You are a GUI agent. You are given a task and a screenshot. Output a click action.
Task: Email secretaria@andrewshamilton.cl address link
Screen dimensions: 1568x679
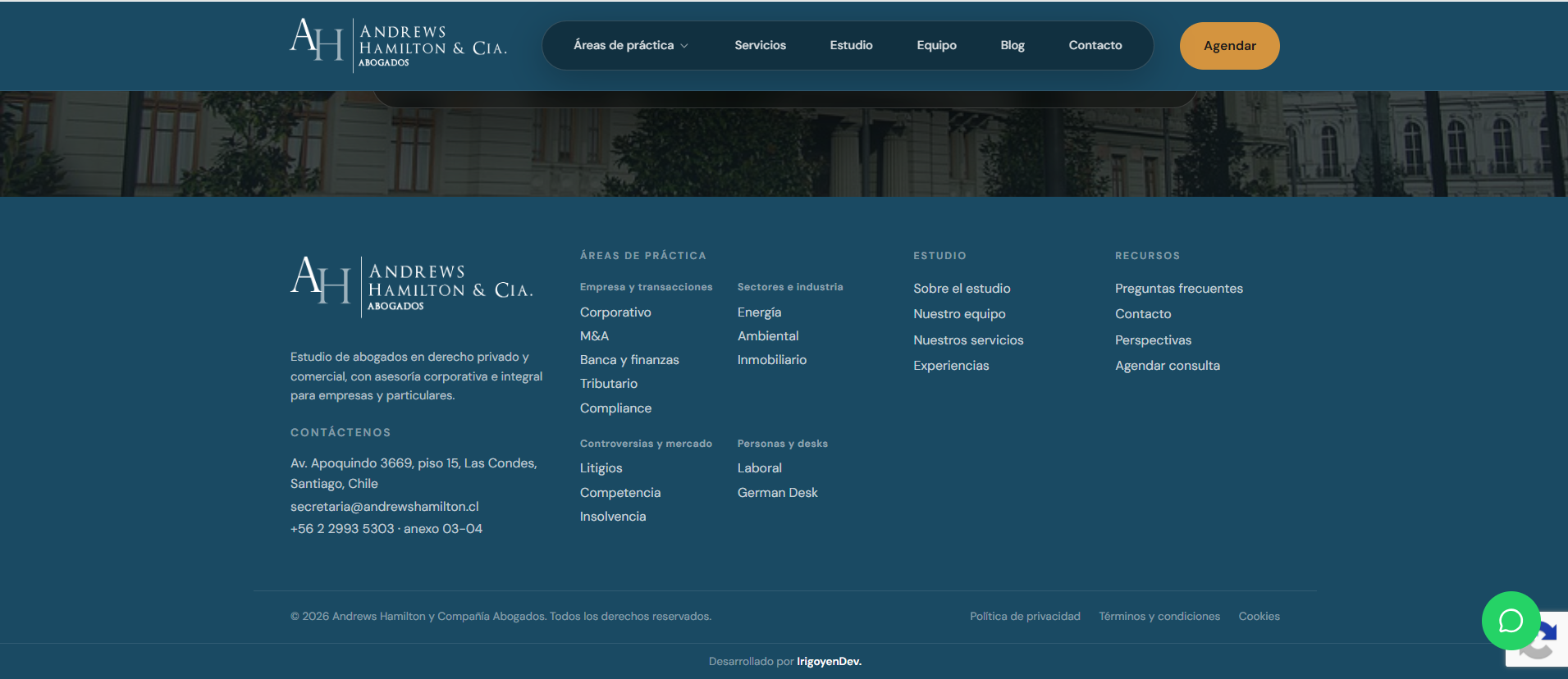coord(385,507)
